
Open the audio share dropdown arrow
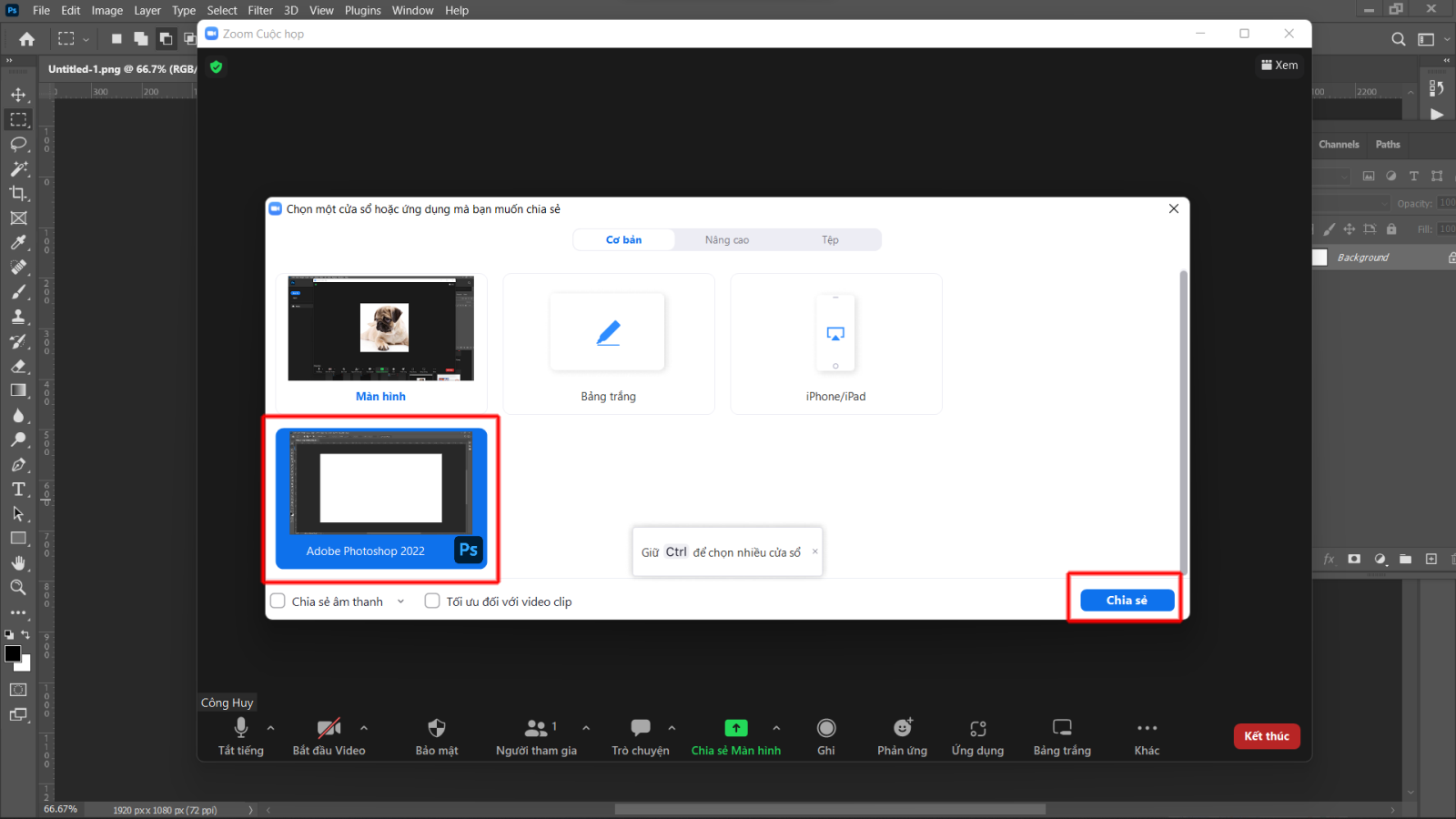pyautogui.click(x=400, y=601)
